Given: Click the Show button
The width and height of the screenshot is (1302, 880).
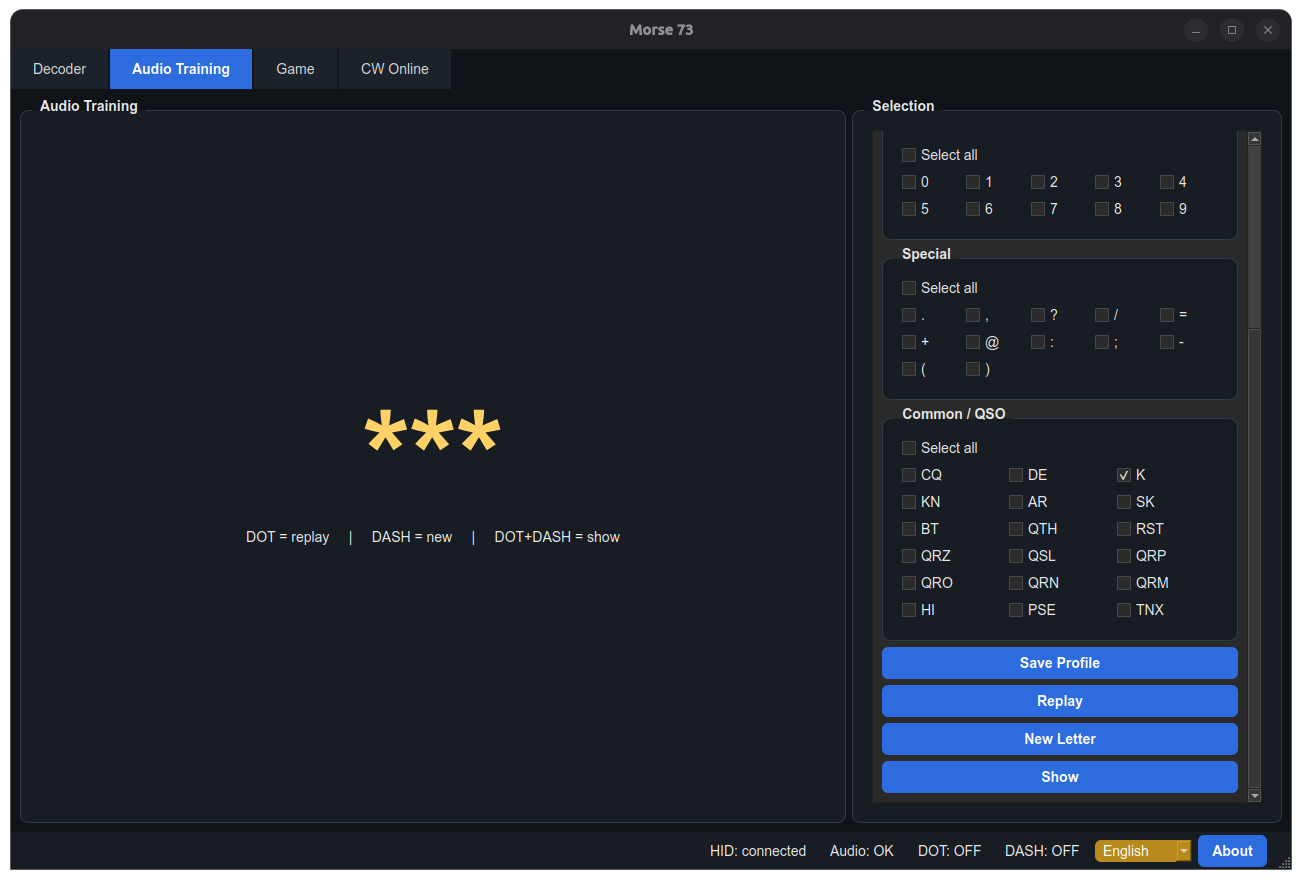Looking at the screenshot, I should click(x=1060, y=777).
